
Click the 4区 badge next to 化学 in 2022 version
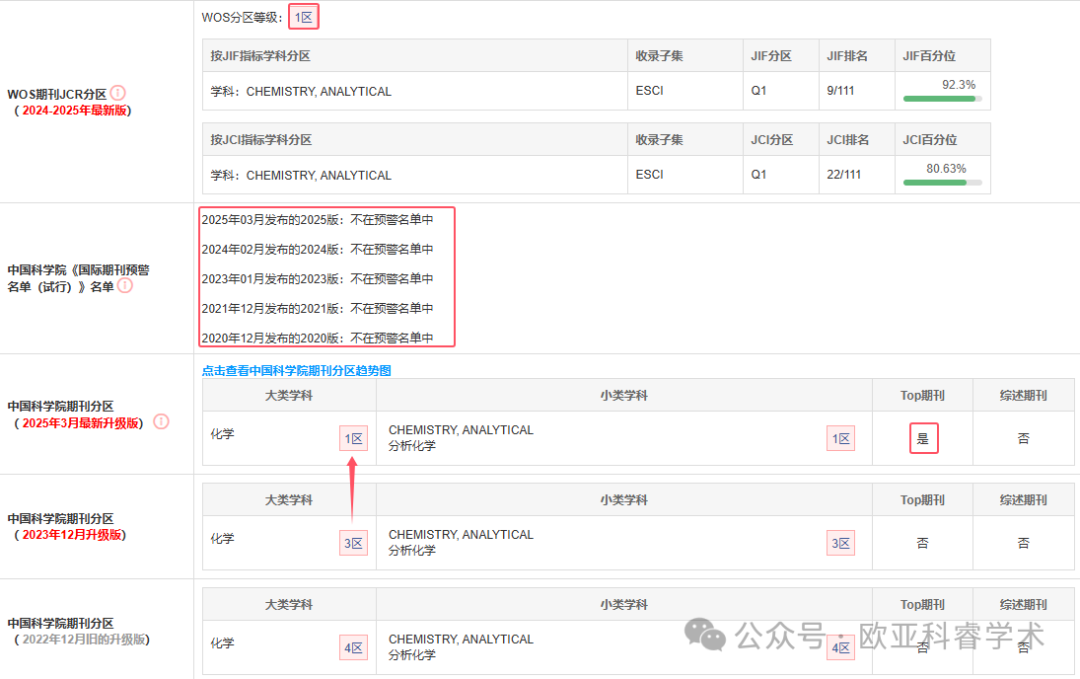(353, 648)
